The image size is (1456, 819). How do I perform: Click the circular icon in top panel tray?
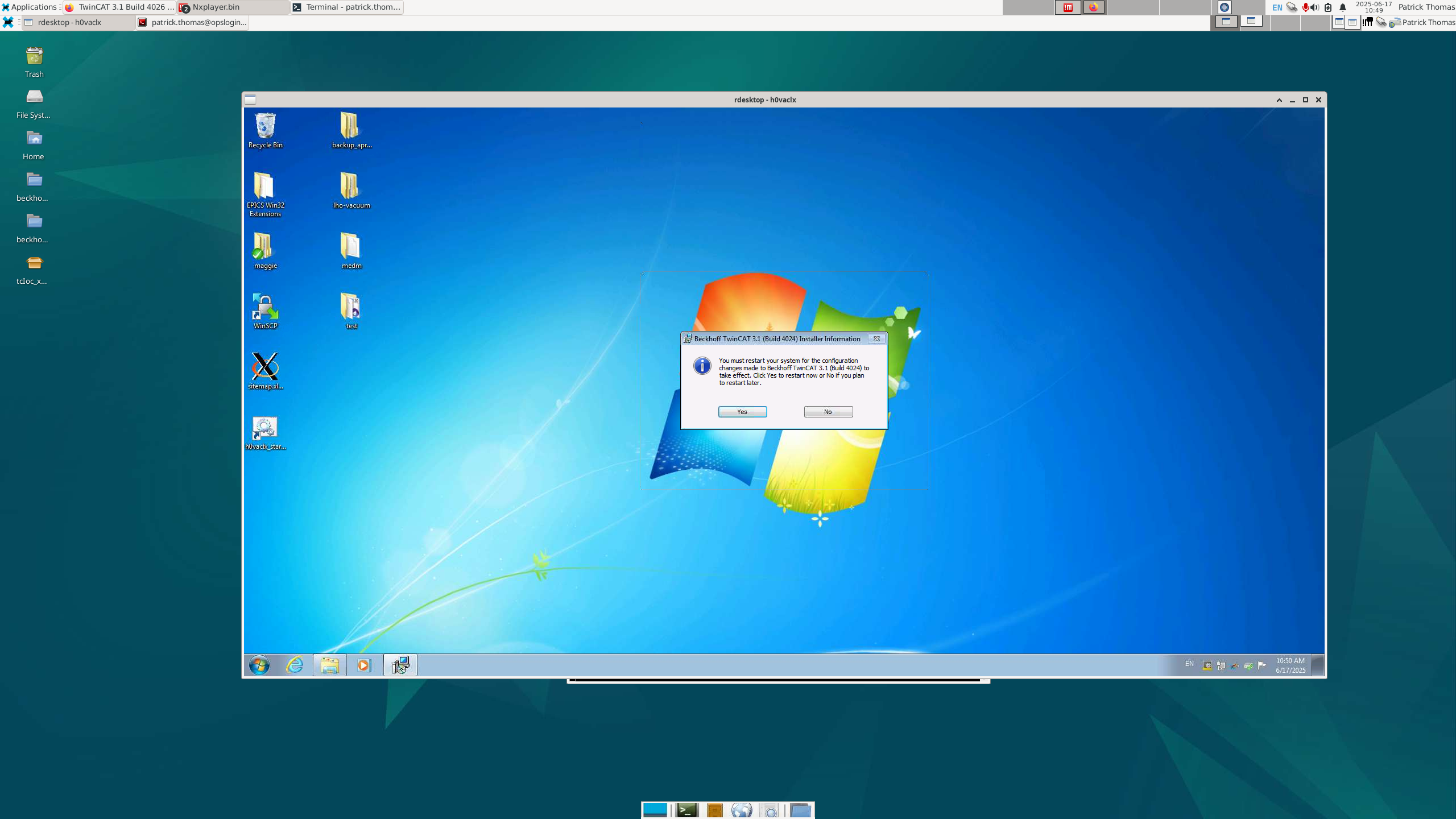[1224, 7]
